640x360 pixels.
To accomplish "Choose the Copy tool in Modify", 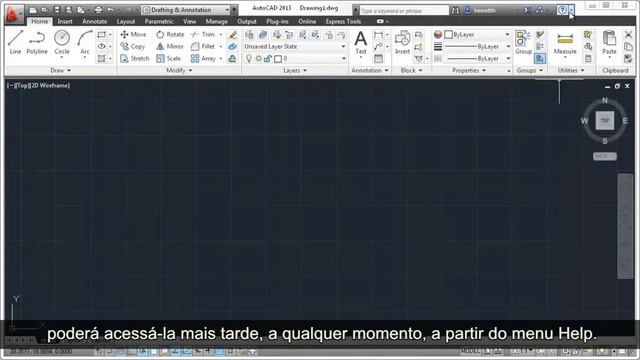I will point(133,47).
